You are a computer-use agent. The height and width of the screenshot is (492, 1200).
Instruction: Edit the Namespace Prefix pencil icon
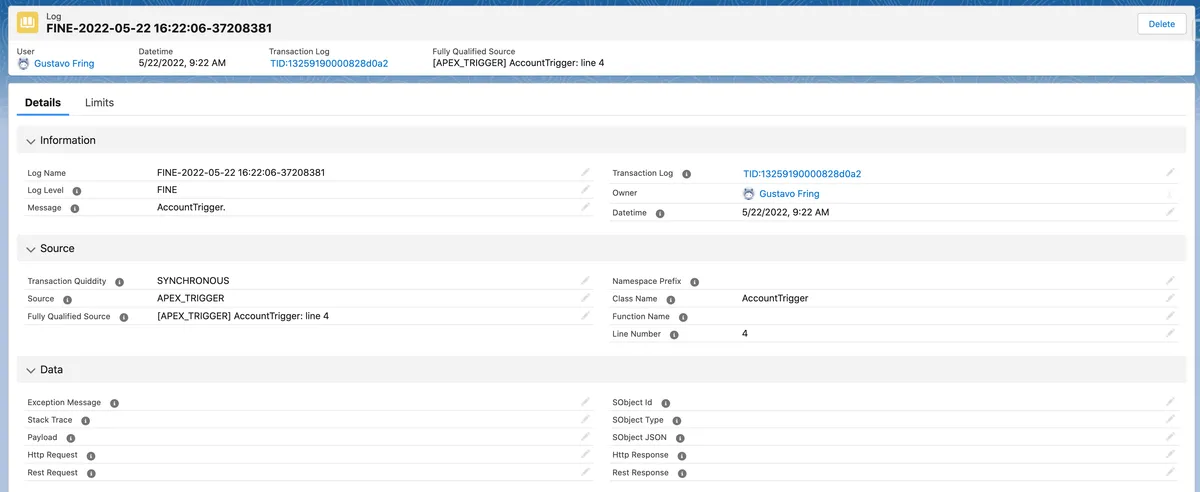tap(1170, 281)
